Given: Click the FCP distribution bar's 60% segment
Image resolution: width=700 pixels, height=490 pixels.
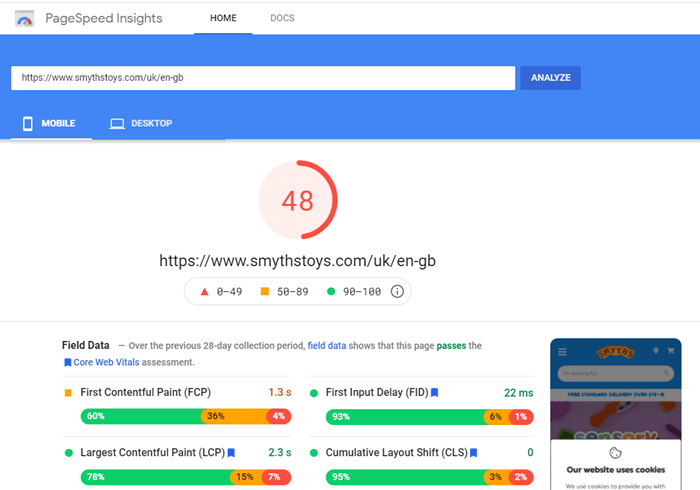Looking at the screenshot, I should [x=141, y=416].
